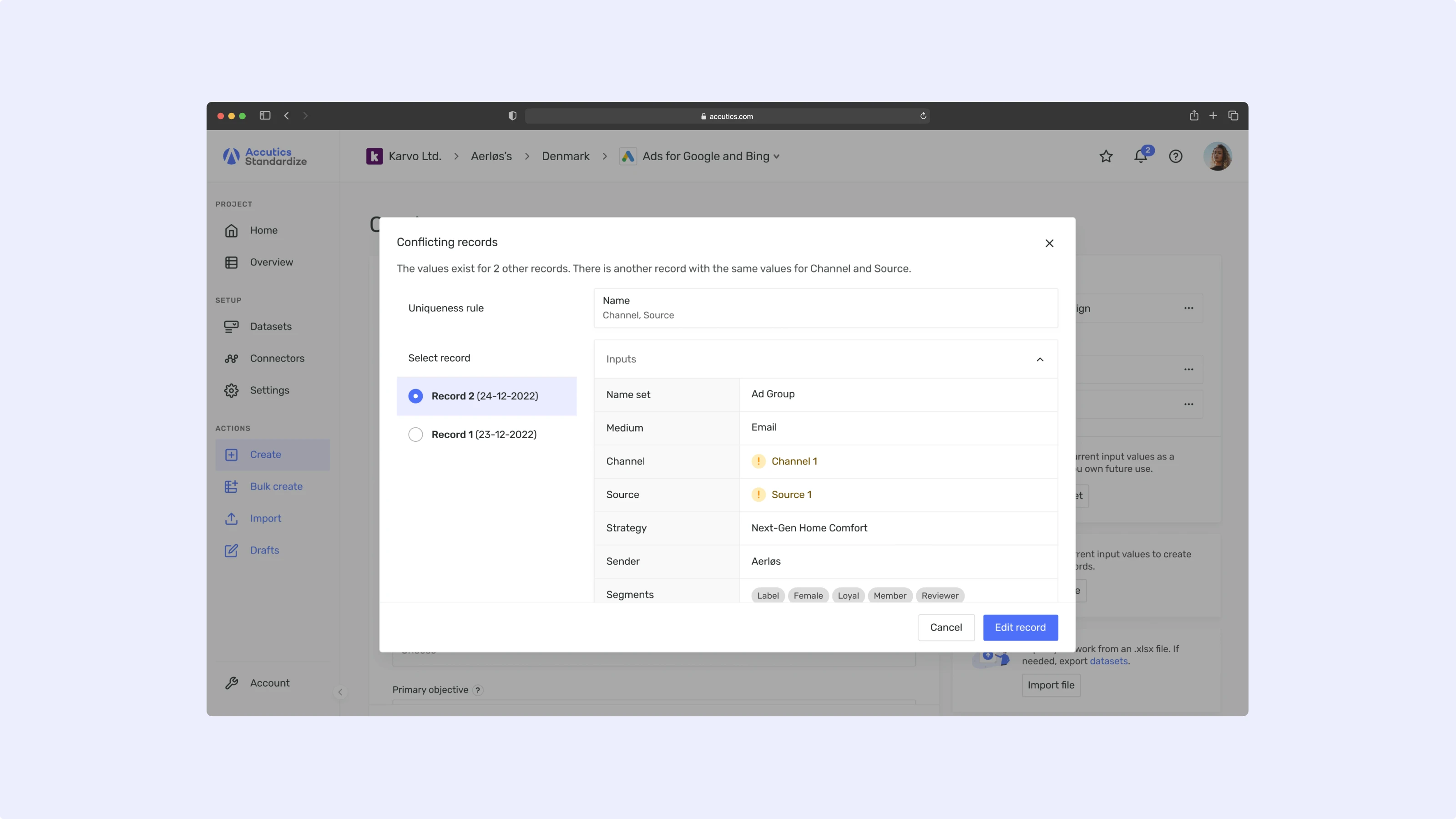Close the Conflicting records dialog

tap(1049, 243)
